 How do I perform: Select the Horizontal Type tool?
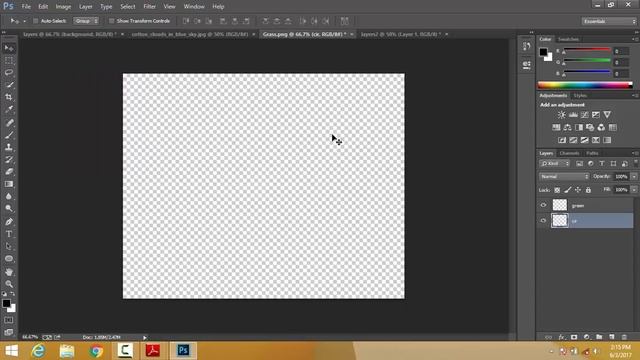(x=9, y=234)
